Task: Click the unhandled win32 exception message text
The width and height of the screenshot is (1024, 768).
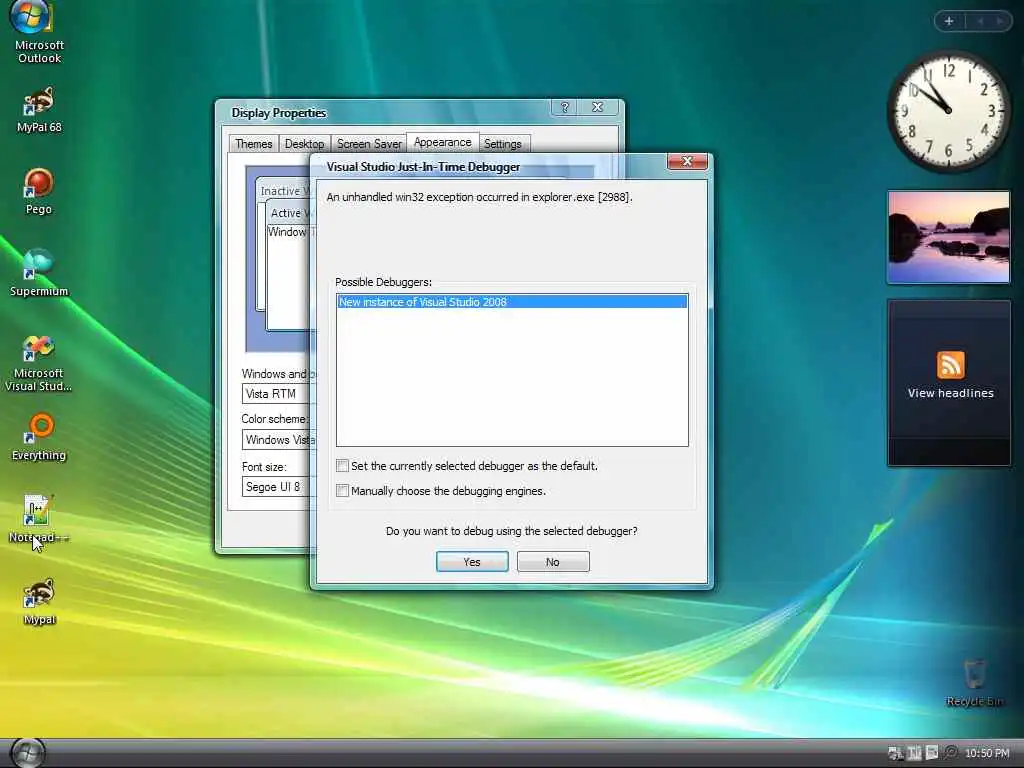Action: pos(479,197)
